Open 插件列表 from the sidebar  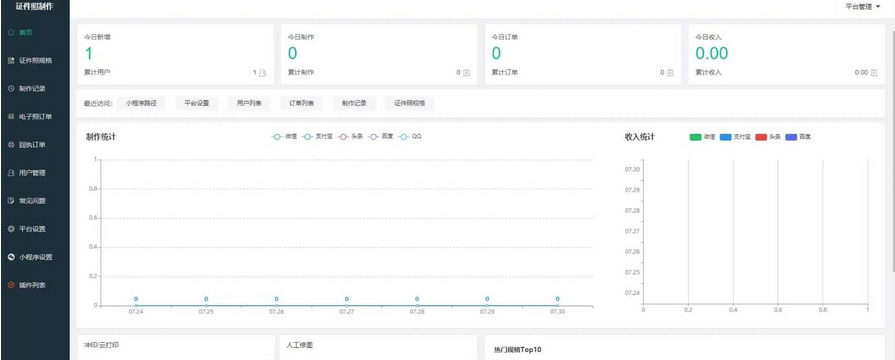tap(35, 285)
